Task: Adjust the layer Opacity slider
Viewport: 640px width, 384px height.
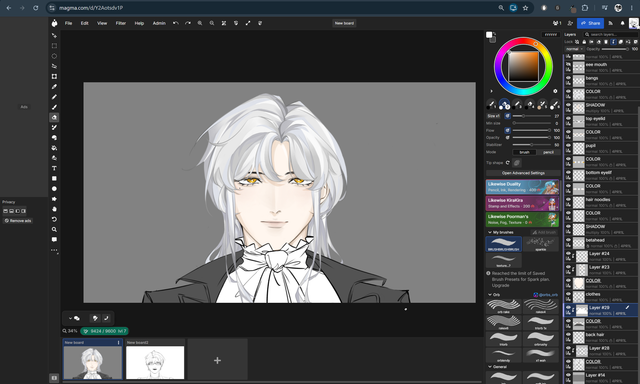Action: tap(616, 49)
